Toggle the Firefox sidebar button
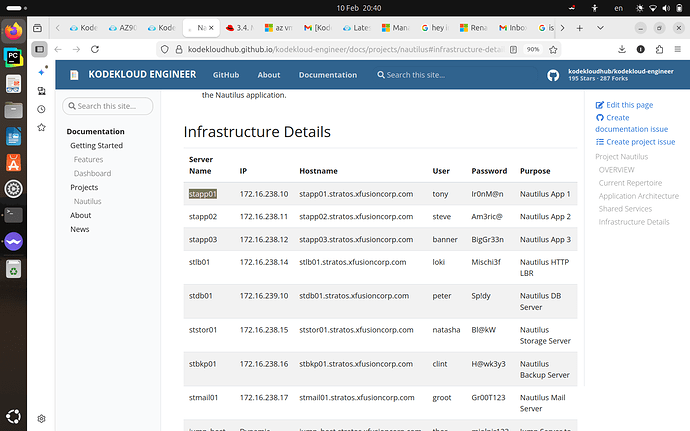 (x=40, y=49)
